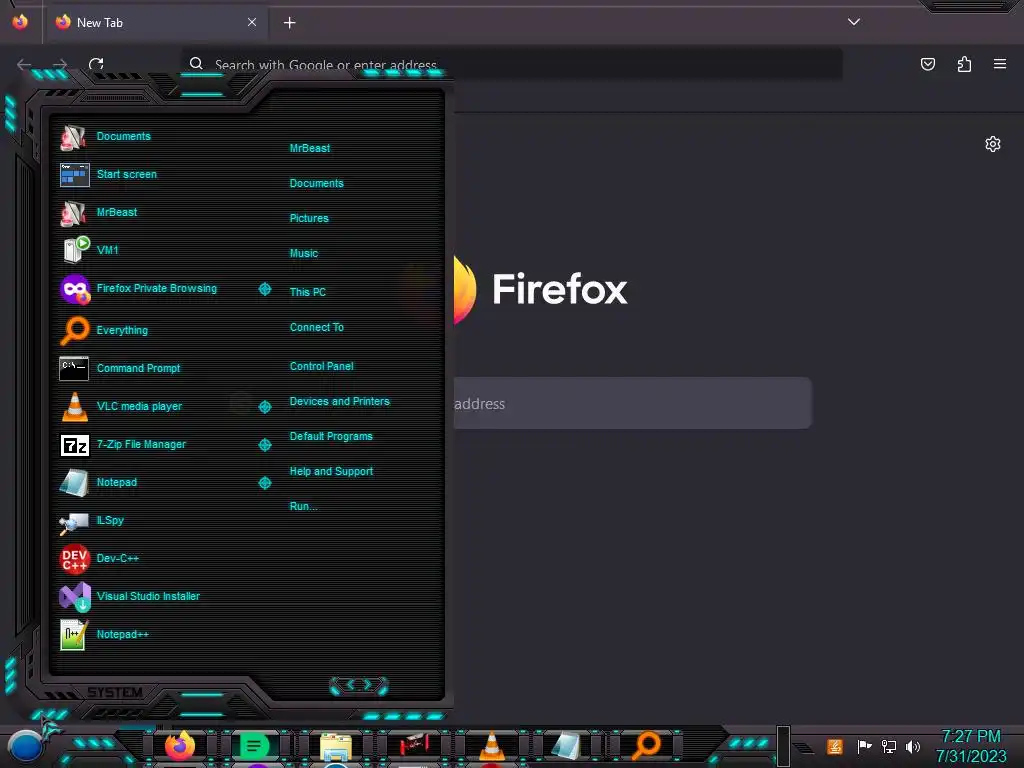Screen dimensions: 1024x768
Task: Reload the current Firefox page
Action: point(96,64)
